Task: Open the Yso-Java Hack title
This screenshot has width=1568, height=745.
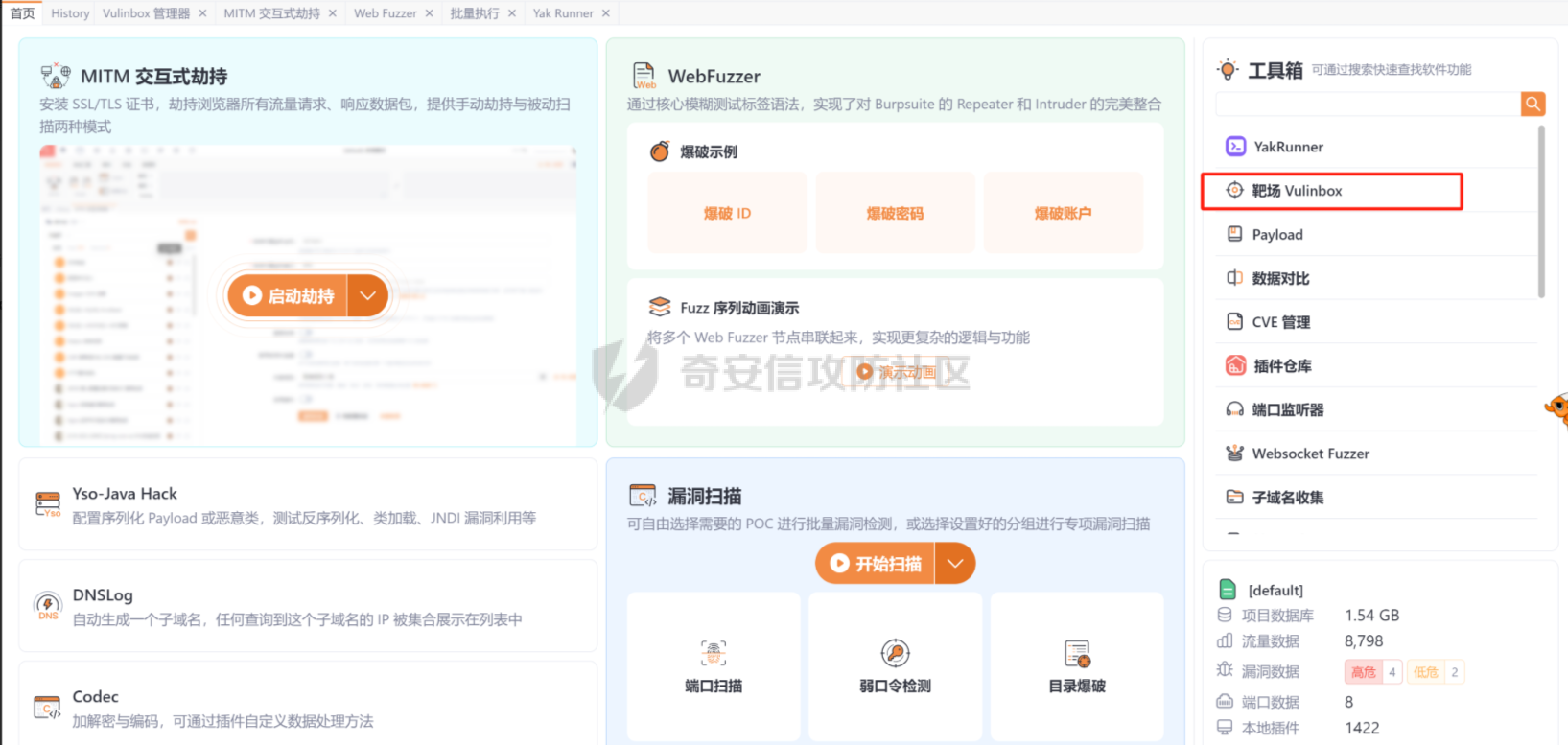Action: click(x=125, y=494)
